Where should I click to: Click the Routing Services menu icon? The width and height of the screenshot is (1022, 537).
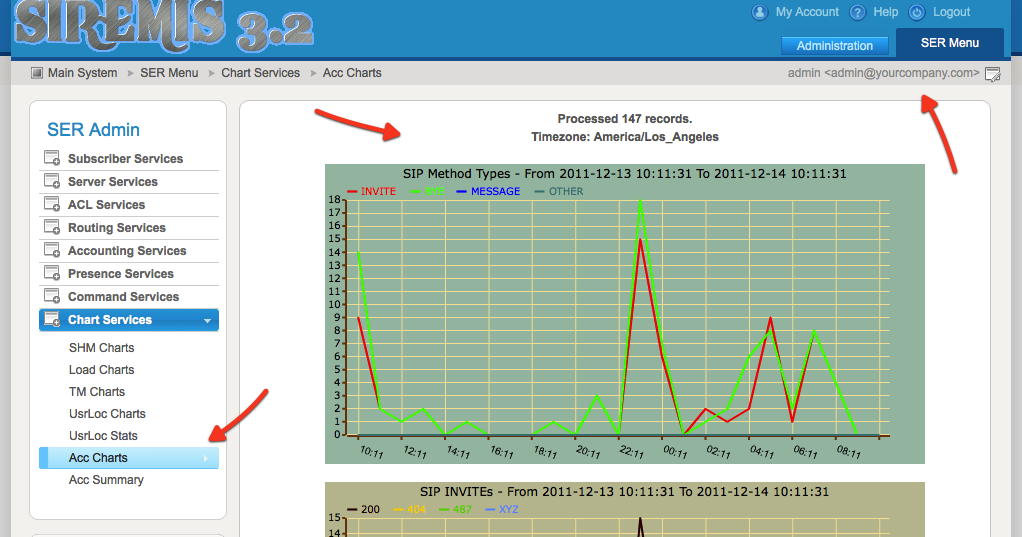coord(52,228)
